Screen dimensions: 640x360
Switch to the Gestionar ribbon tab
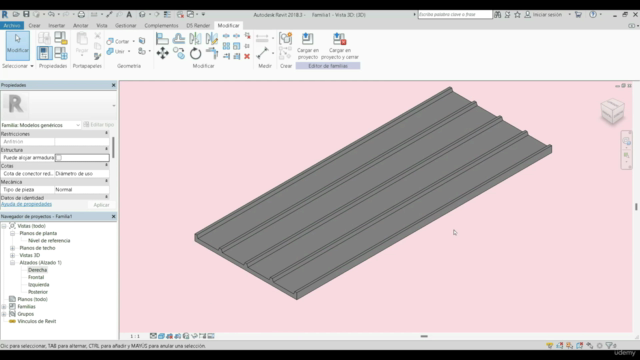coord(125,25)
